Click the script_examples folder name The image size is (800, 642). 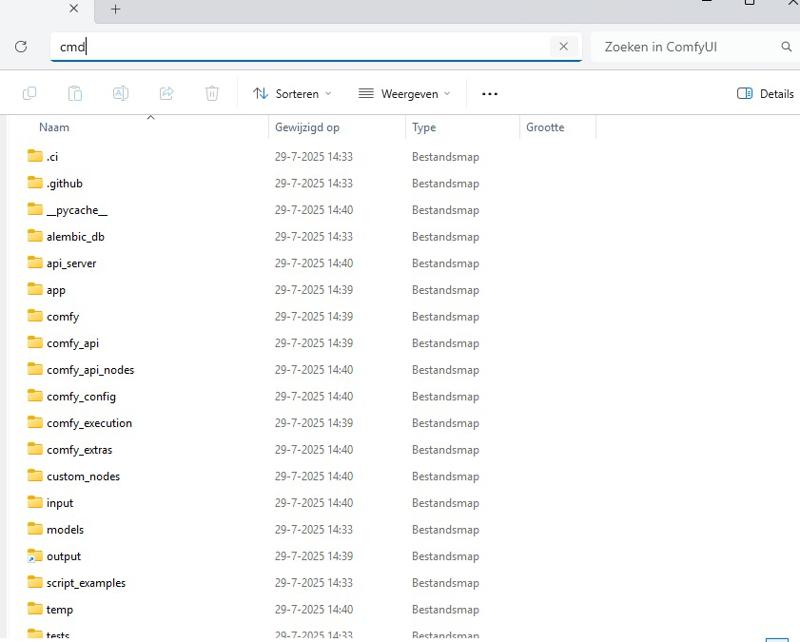pyautogui.click(x=86, y=583)
